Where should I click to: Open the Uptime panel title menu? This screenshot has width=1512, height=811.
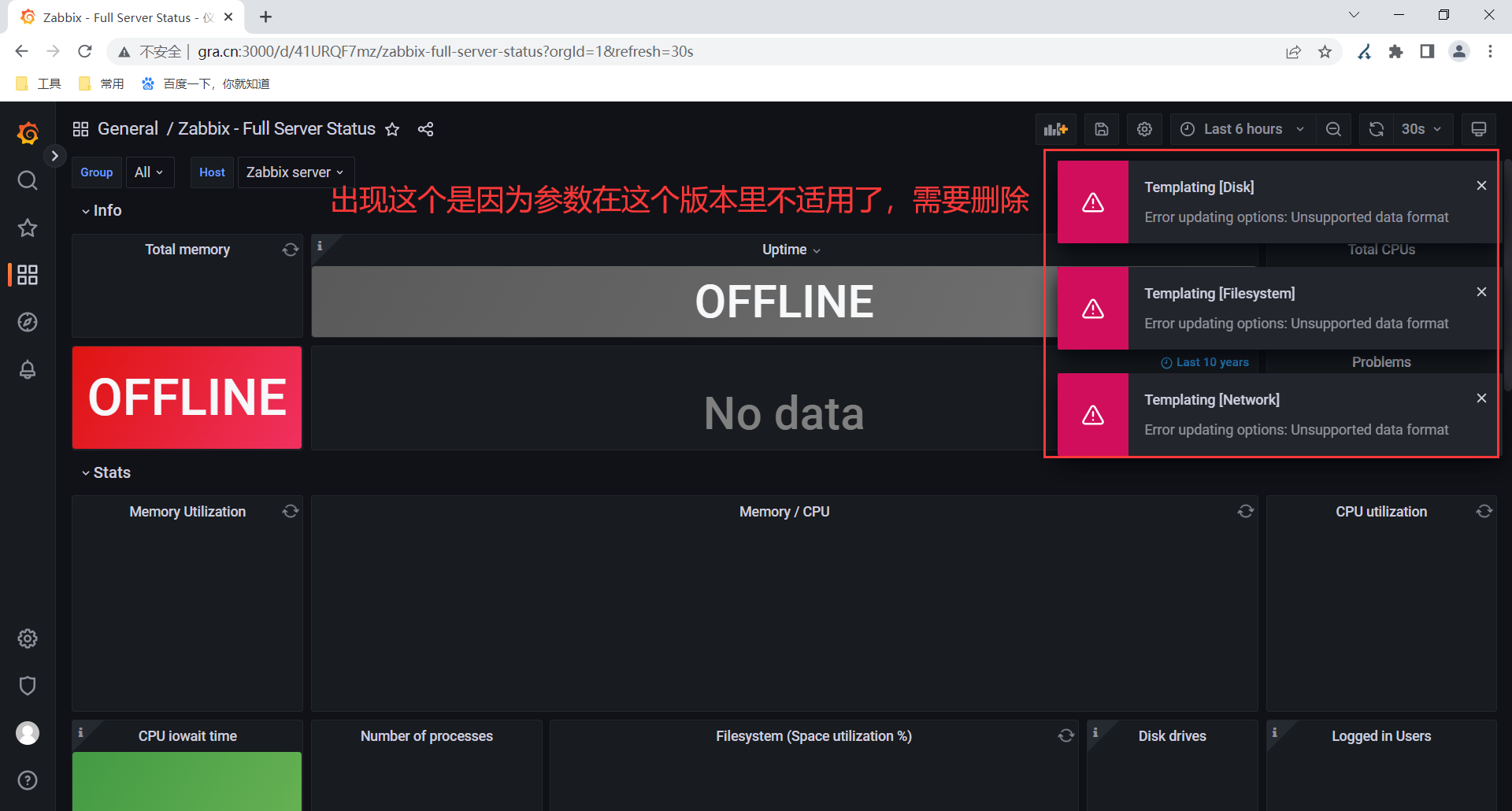point(791,250)
